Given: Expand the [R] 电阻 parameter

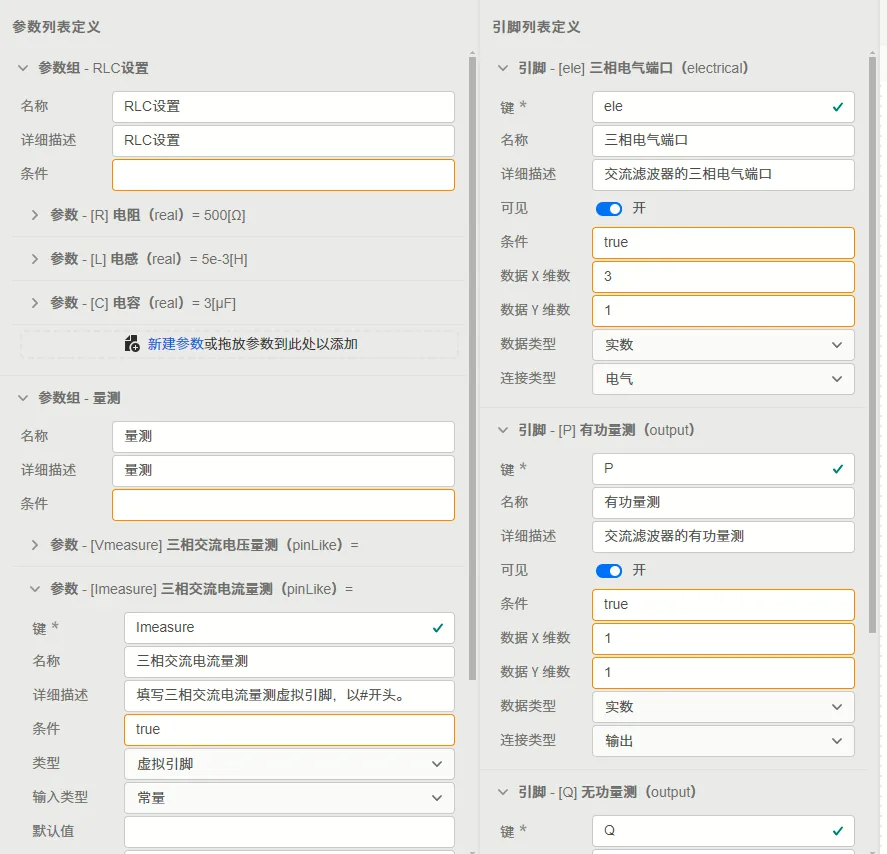Looking at the screenshot, I should coord(35,215).
